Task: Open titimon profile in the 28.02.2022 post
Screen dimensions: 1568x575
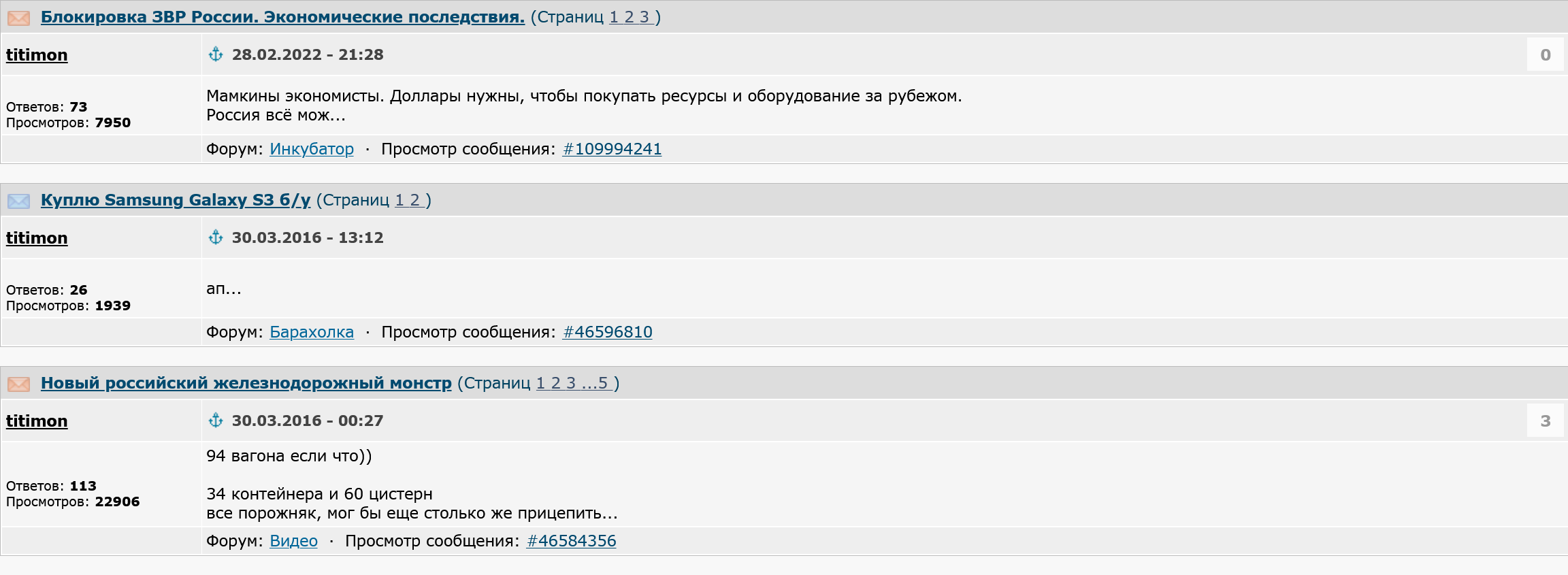Action: (37, 54)
